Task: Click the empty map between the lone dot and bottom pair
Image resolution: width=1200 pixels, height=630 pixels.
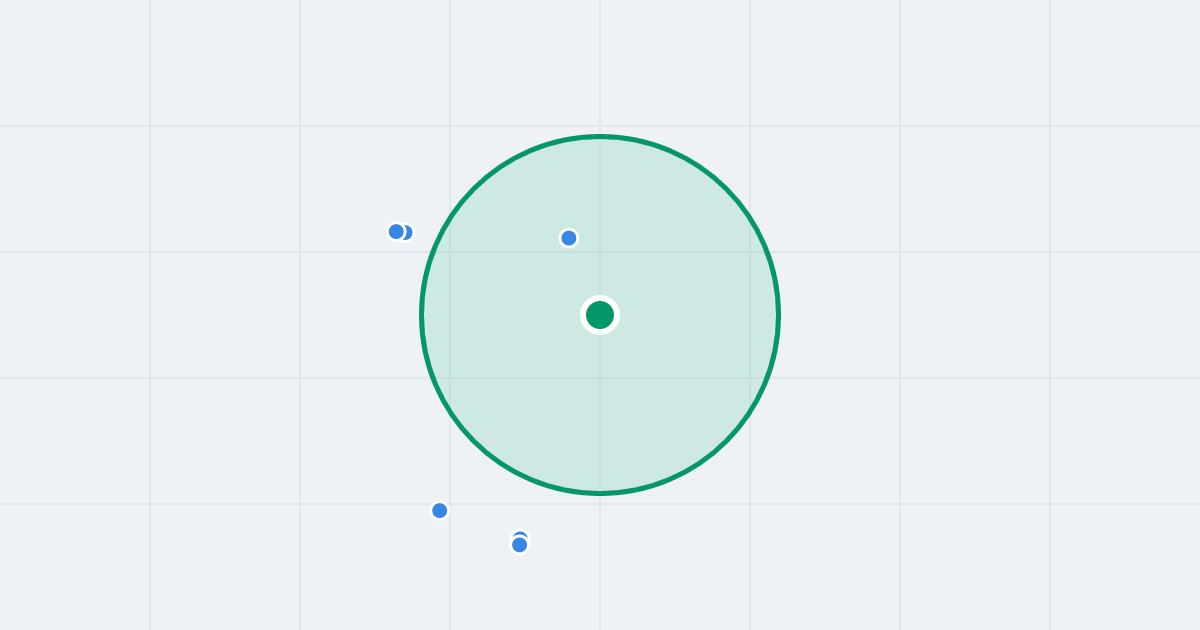Action: pyautogui.click(x=480, y=528)
